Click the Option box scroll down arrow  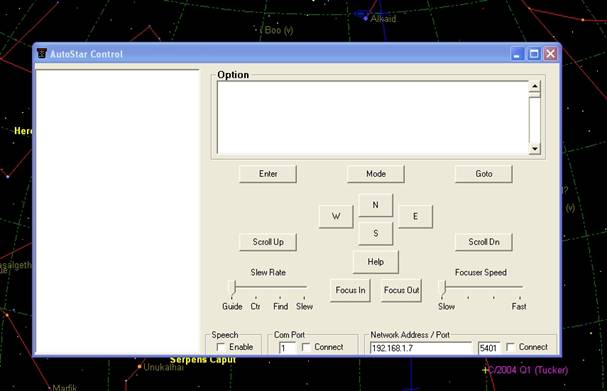[x=535, y=149]
